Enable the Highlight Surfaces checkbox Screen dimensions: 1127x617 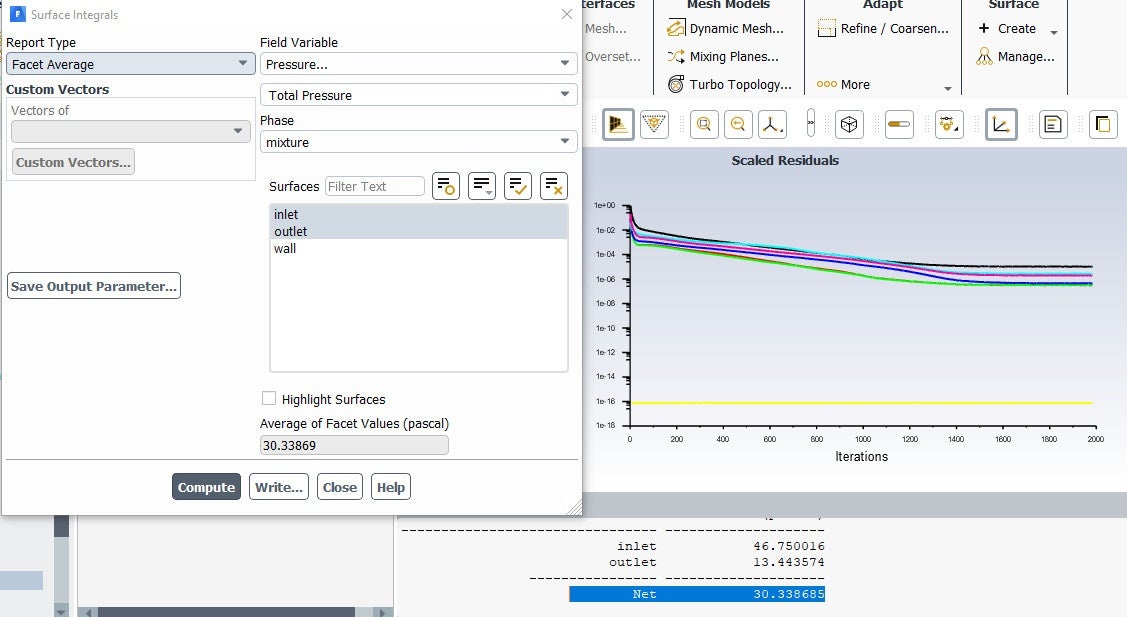click(269, 398)
